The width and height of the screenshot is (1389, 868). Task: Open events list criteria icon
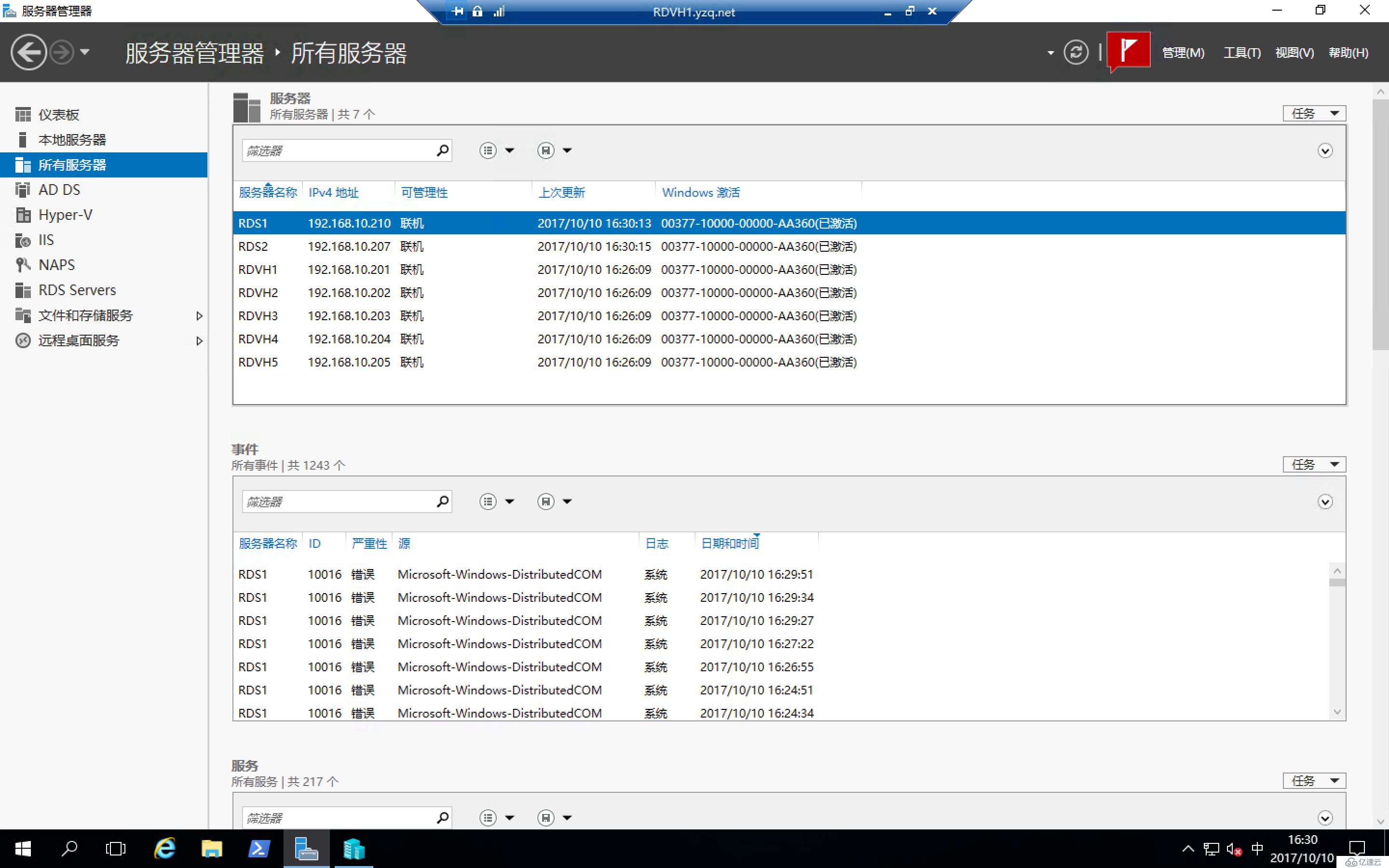coord(488,502)
